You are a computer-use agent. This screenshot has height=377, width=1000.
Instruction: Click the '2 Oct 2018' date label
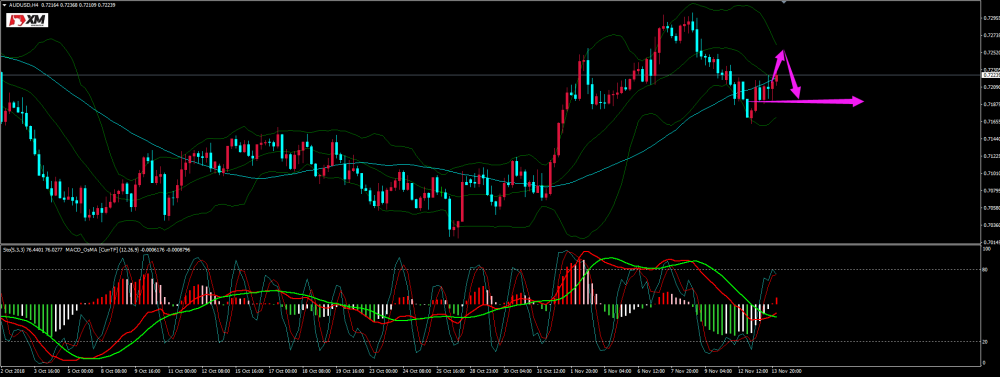[13, 371]
